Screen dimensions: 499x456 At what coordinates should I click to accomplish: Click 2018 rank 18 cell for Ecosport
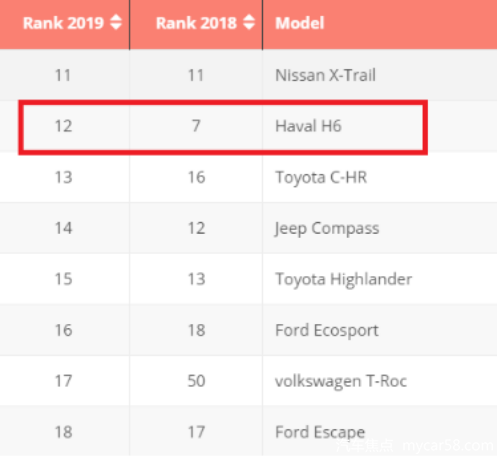196,330
